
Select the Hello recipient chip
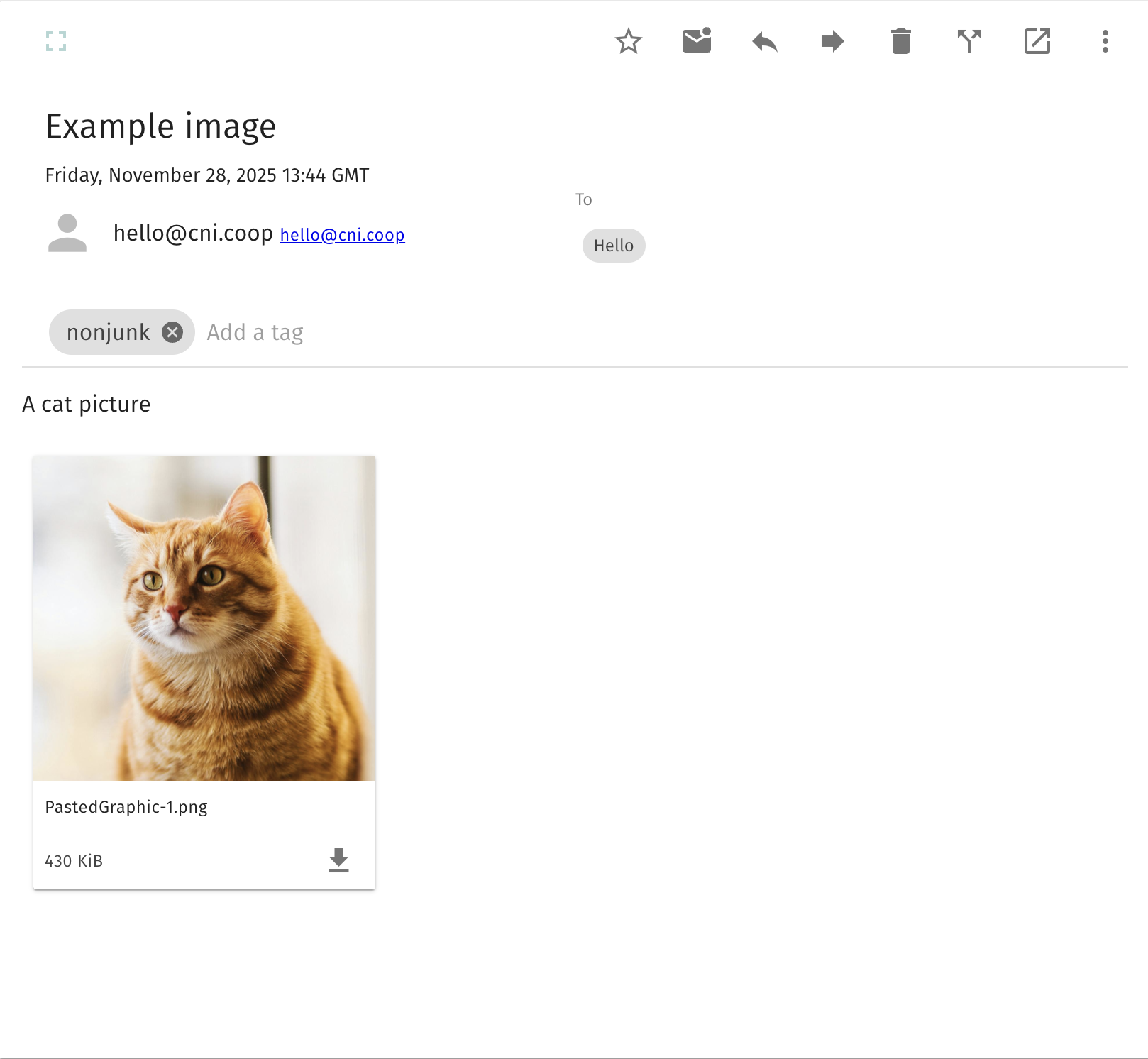pos(613,246)
